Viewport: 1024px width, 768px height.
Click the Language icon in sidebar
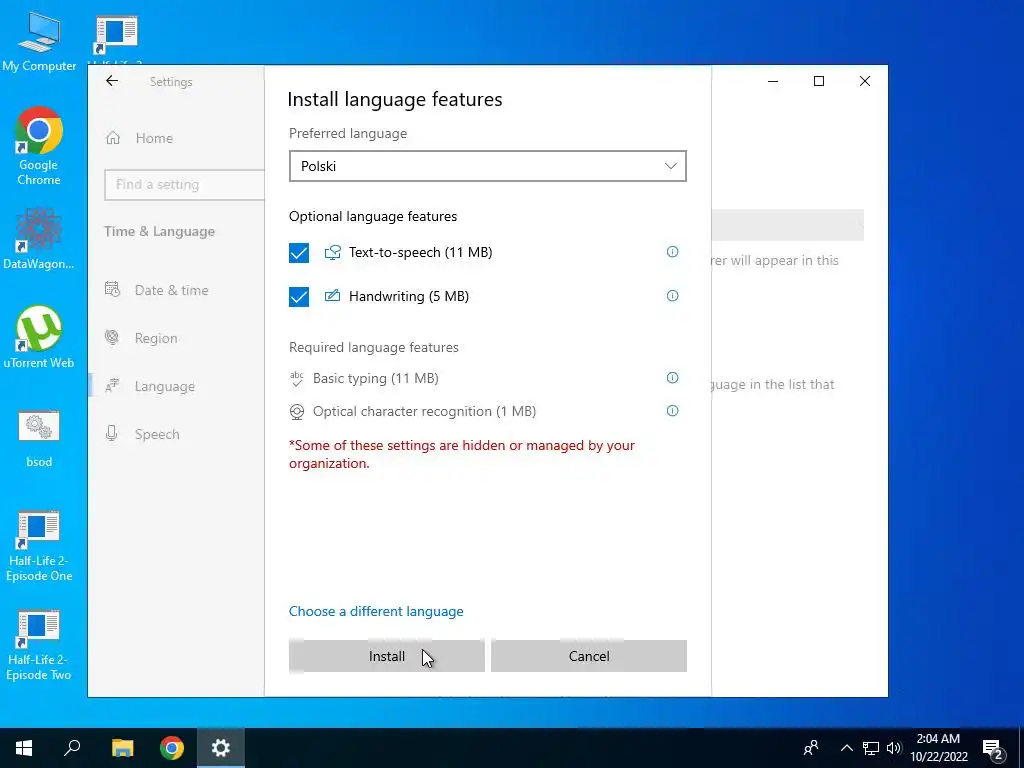click(112, 386)
